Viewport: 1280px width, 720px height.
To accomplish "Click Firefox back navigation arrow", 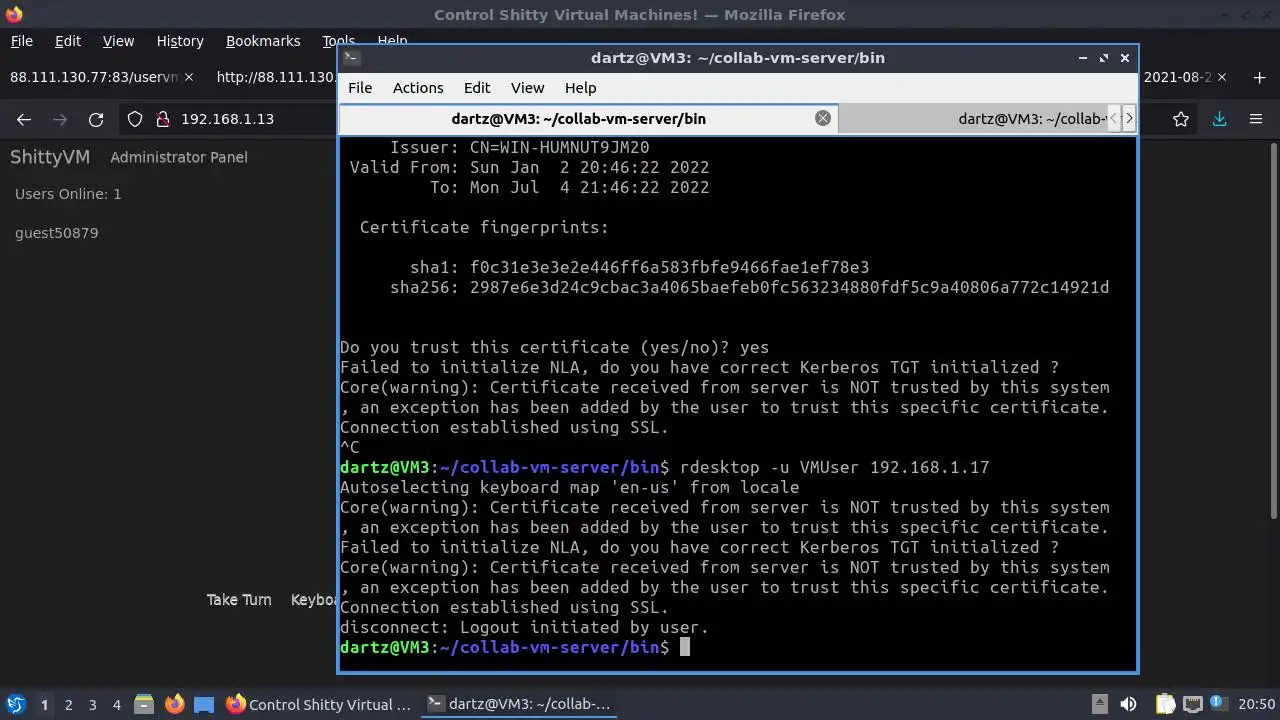I will click(24, 119).
